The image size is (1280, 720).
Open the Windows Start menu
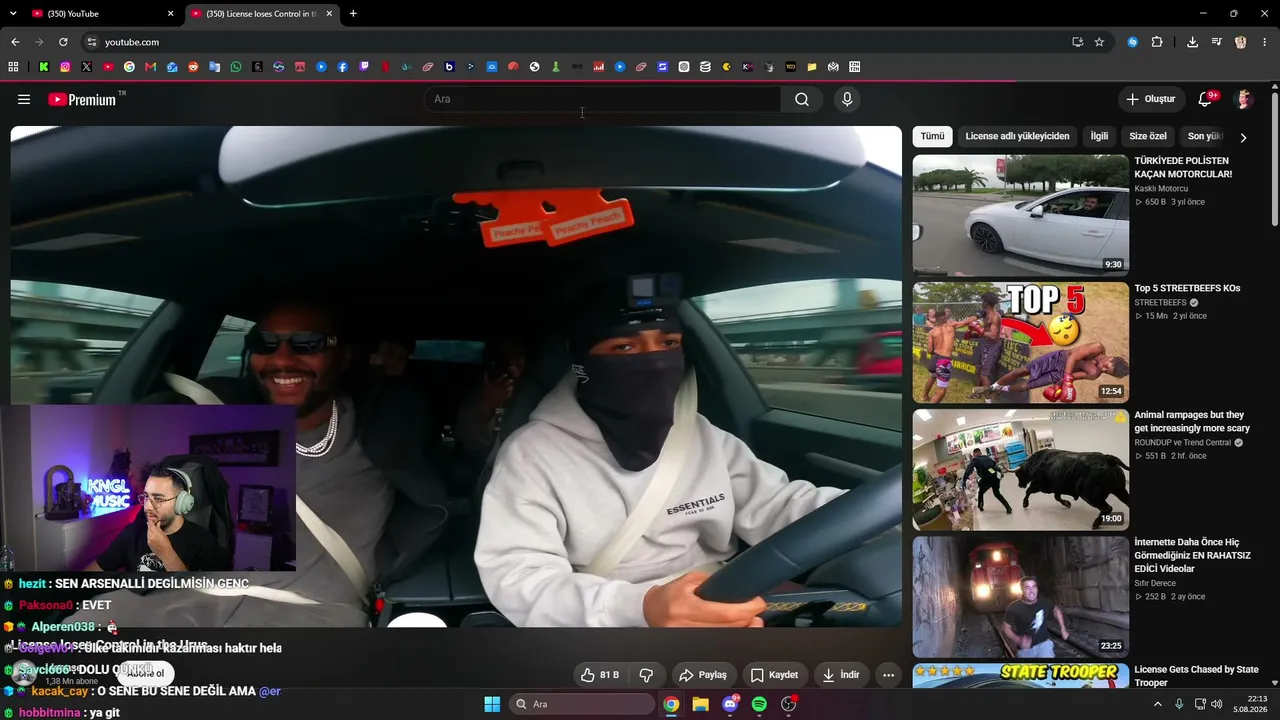pyautogui.click(x=492, y=704)
